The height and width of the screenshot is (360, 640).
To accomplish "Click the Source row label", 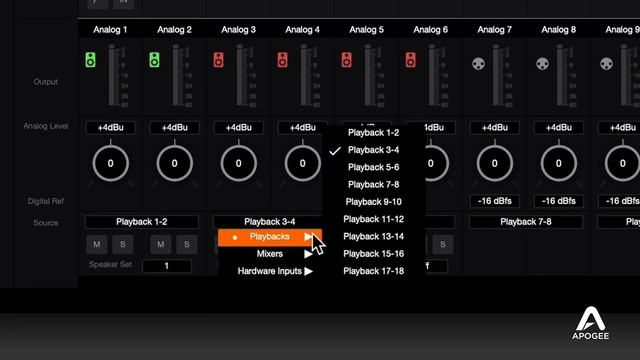I will [46, 223].
